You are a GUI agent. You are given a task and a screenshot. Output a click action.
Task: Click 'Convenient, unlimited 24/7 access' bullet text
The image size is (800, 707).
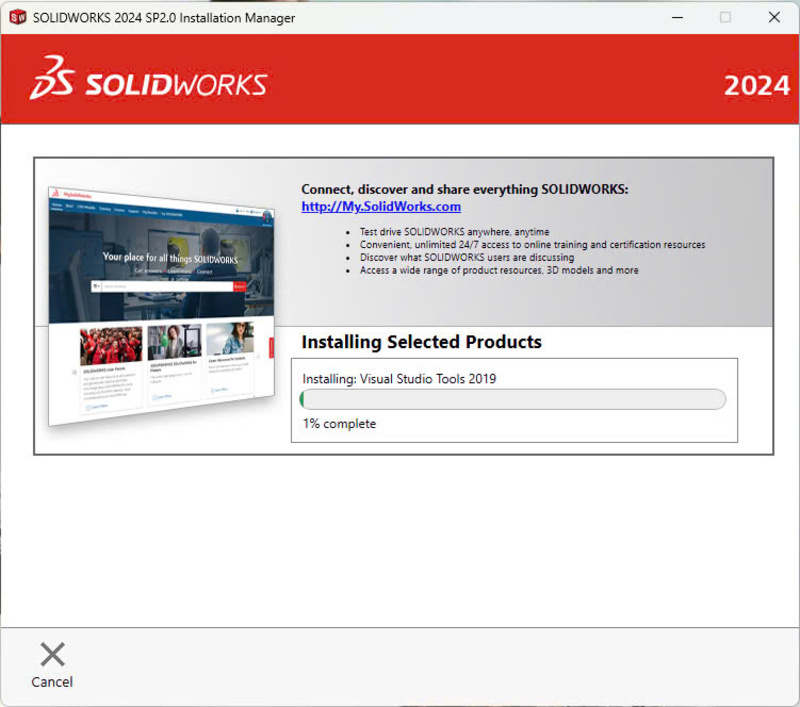tap(532, 244)
